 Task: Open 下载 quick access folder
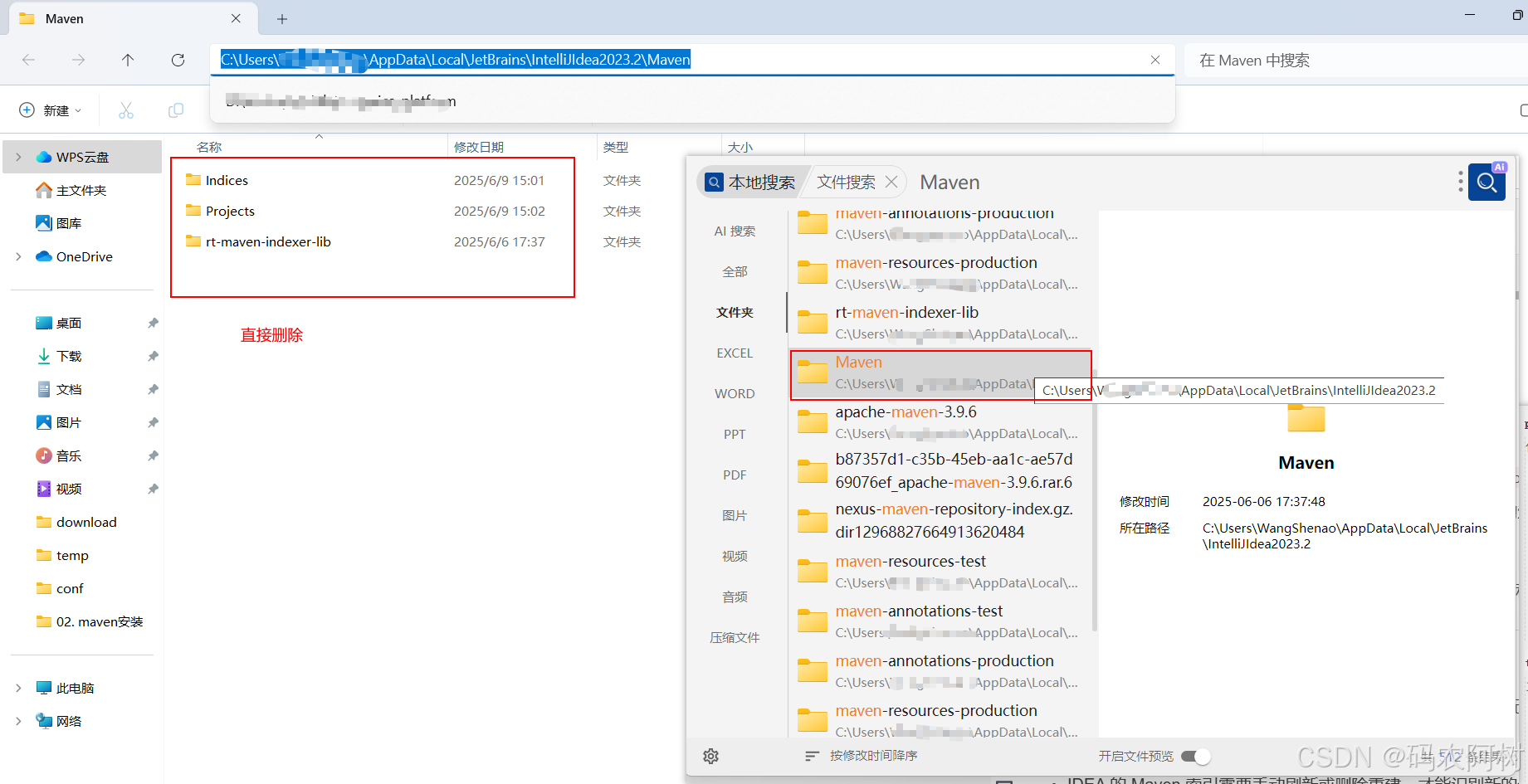(69, 356)
